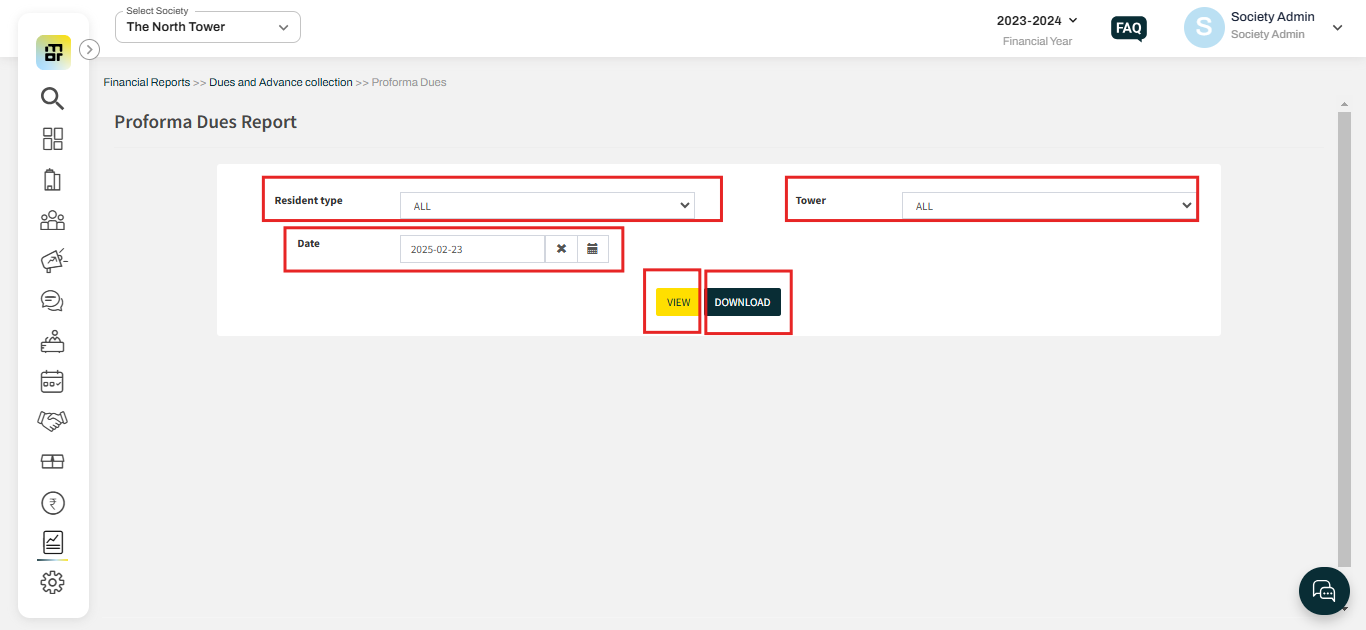Image resolution: width=1366 pixels, height=630 pixels.
Task: Open the Select Society dropdown
Action: click(x=208, y=27)
